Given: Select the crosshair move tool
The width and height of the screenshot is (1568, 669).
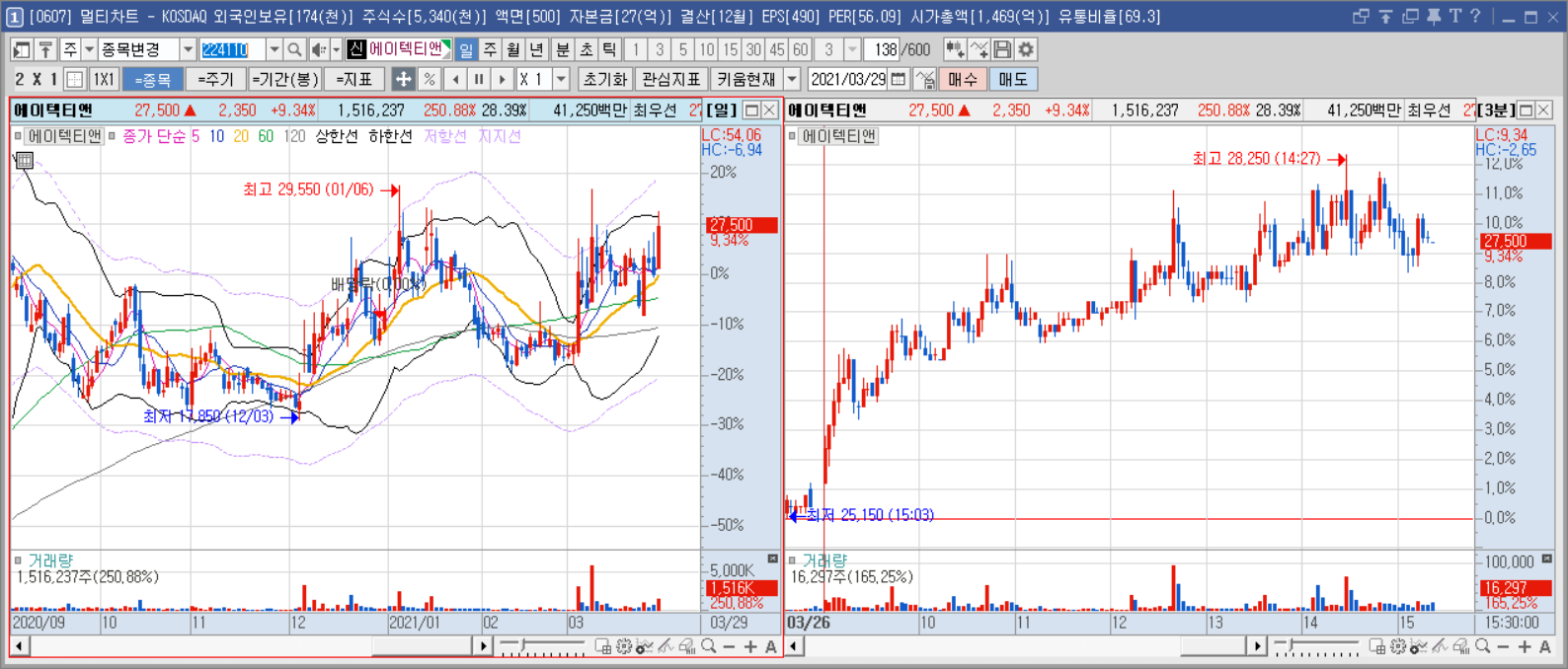Looking at the screenshot, I should [x=403, y=79].
